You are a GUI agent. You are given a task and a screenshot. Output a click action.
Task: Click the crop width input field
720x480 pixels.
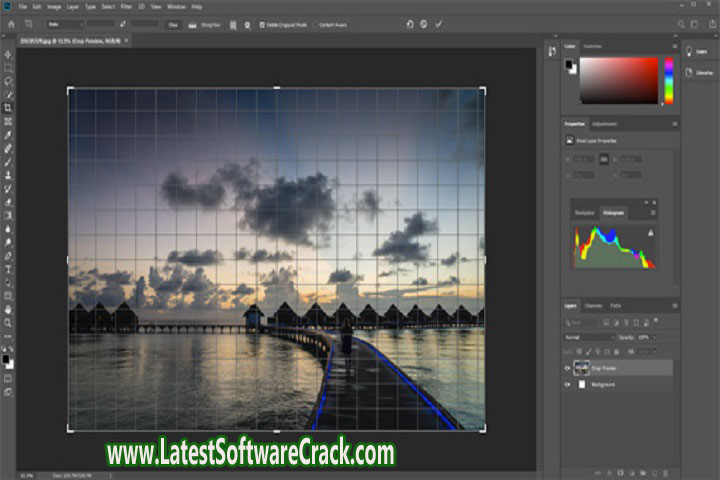pos(100,24)
